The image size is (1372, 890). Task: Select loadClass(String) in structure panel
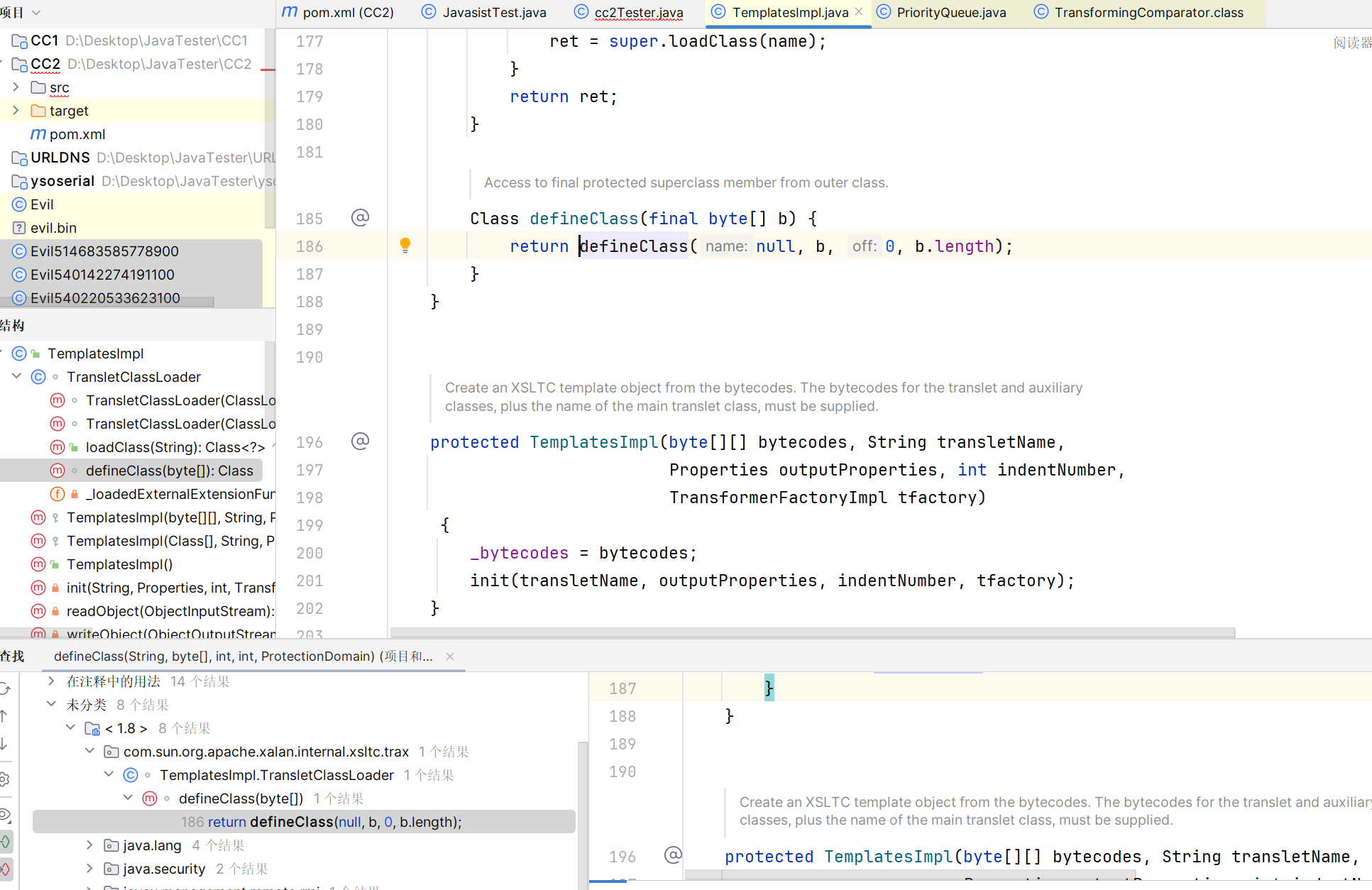(x=175, y=447)
